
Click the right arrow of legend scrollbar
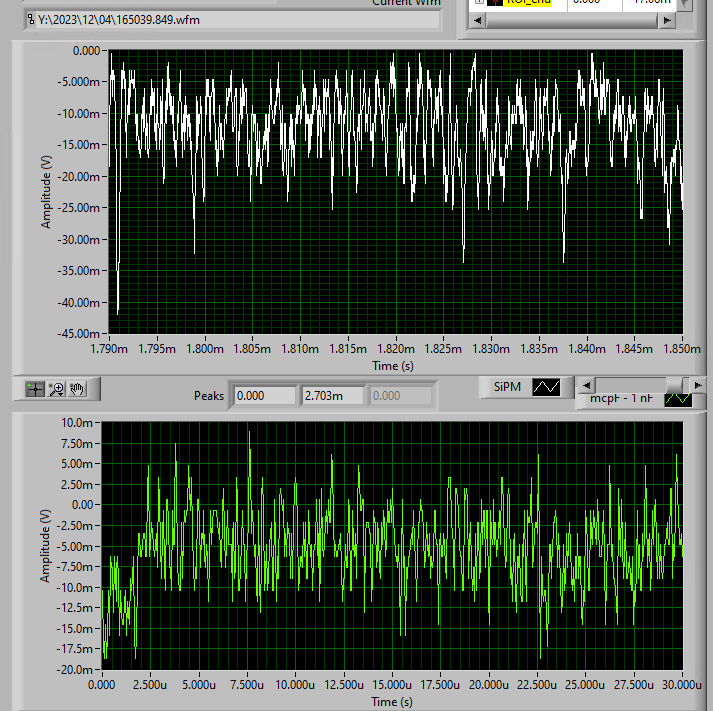(698, 385)
